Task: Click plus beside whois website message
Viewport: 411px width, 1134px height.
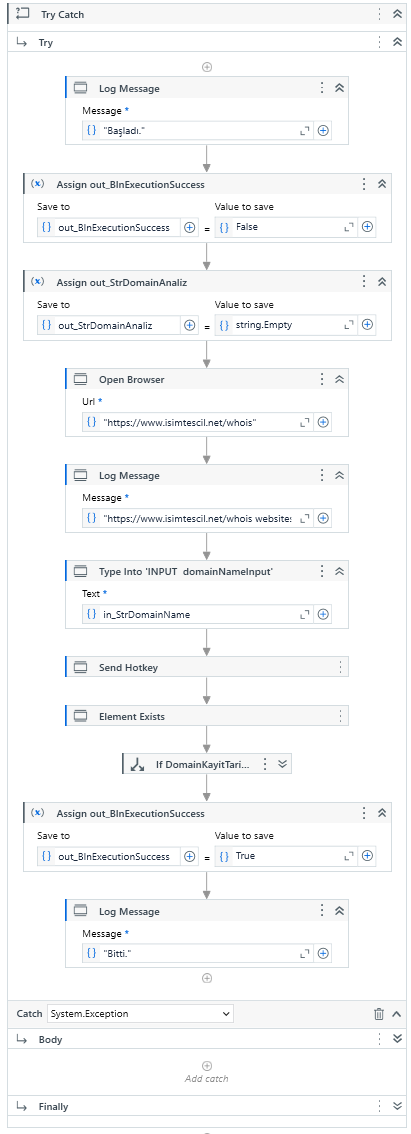Action: coord(323,518)
